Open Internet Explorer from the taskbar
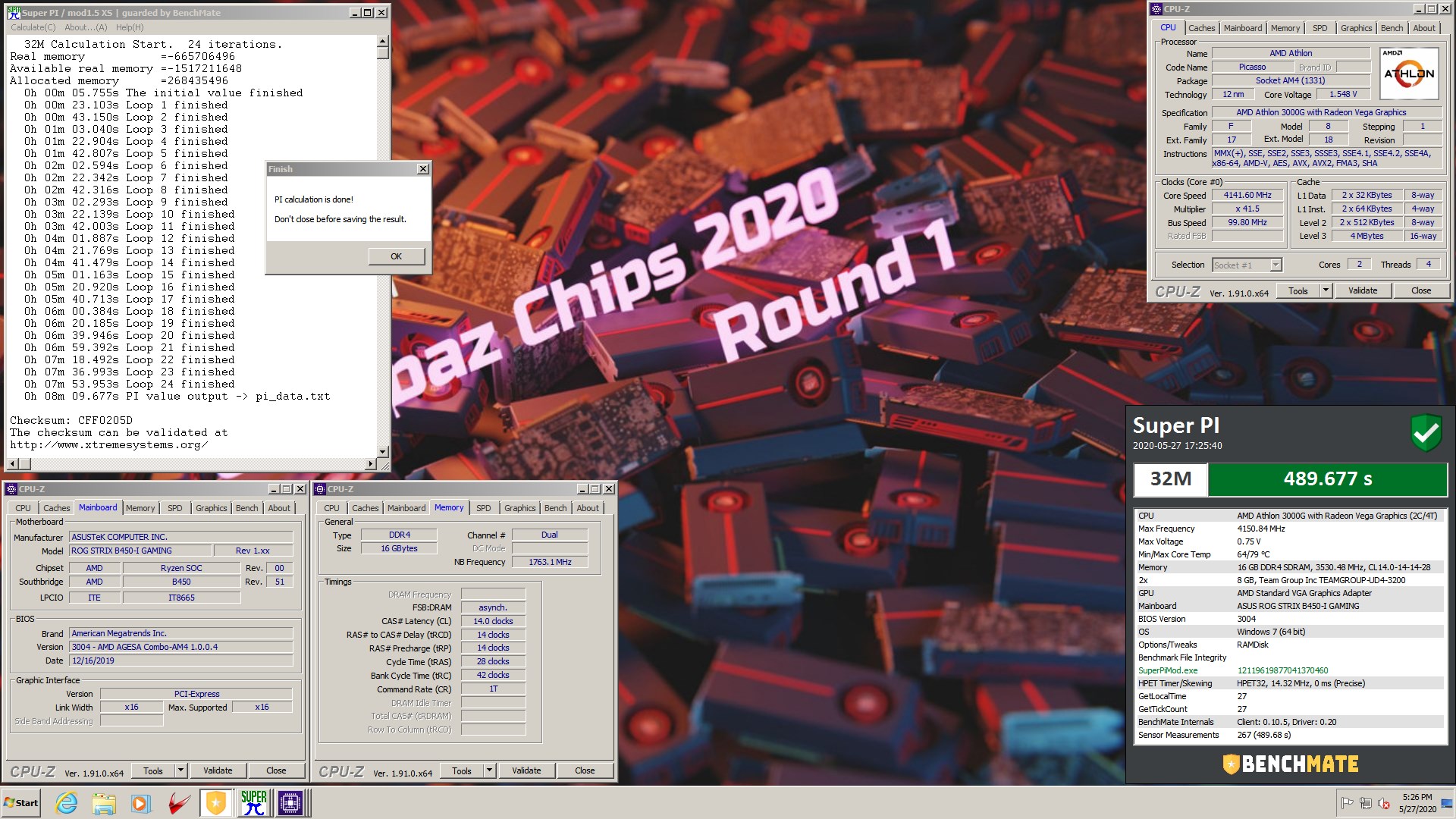1456x819 pixels. pos(67,802)
